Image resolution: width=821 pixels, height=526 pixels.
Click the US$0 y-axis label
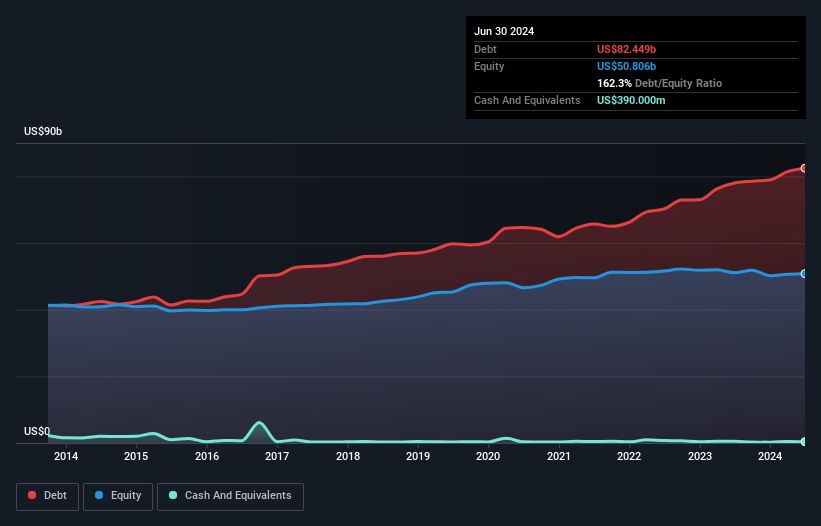(37, 431)
